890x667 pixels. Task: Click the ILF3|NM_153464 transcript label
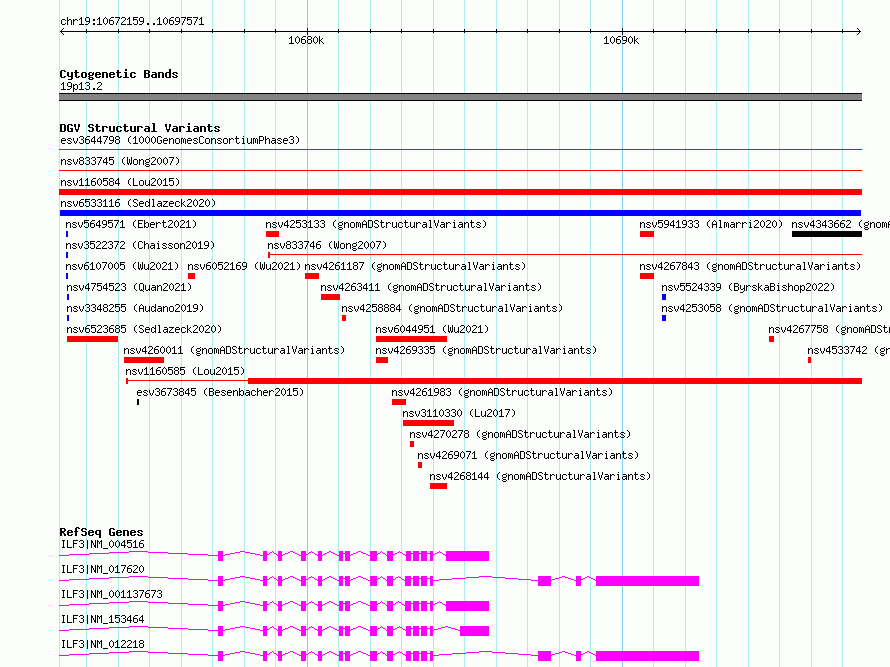103,619
